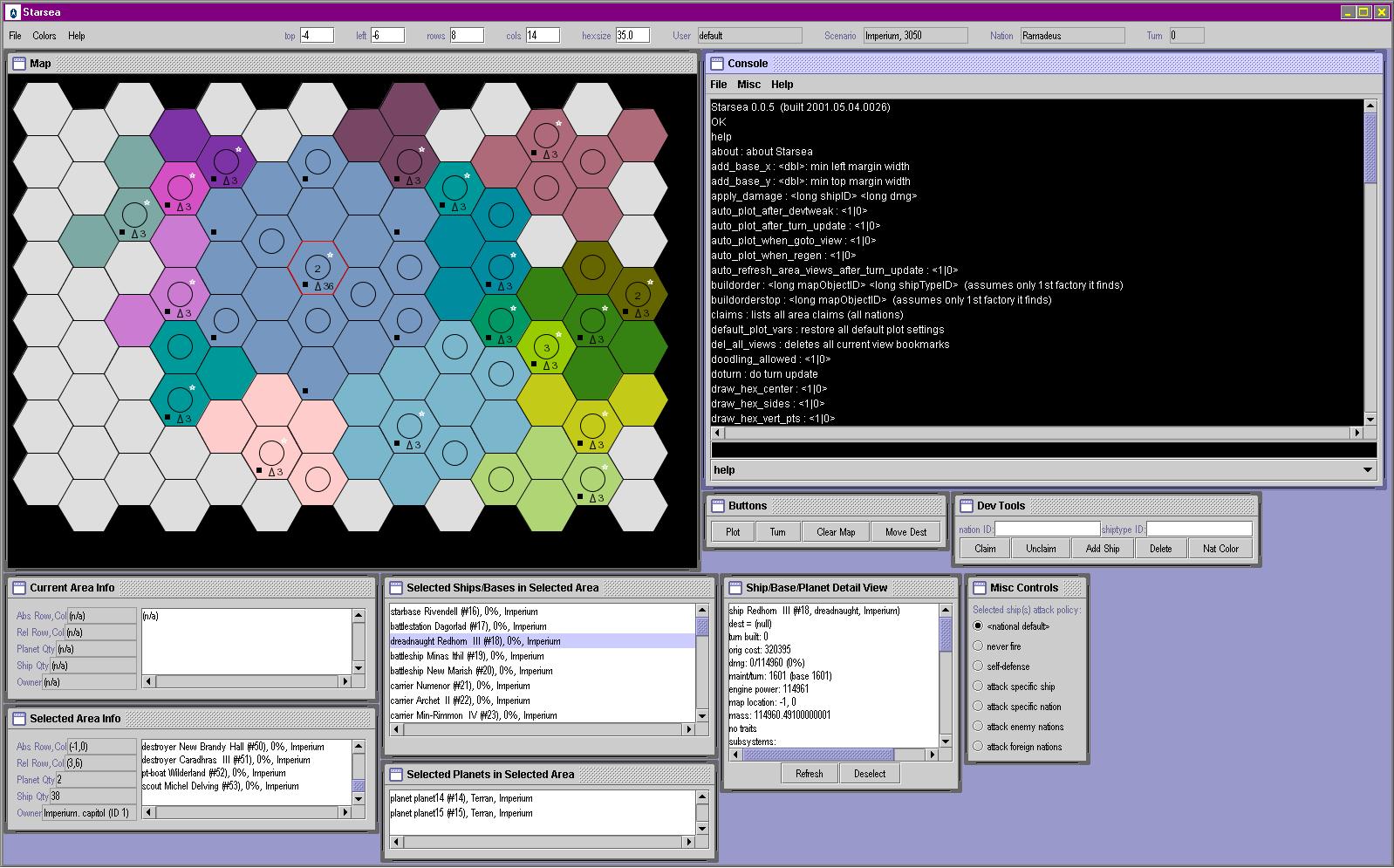Click the Buttons panel window icon
This screenshot has height=868, width=1394.
(x=718, y=506)
